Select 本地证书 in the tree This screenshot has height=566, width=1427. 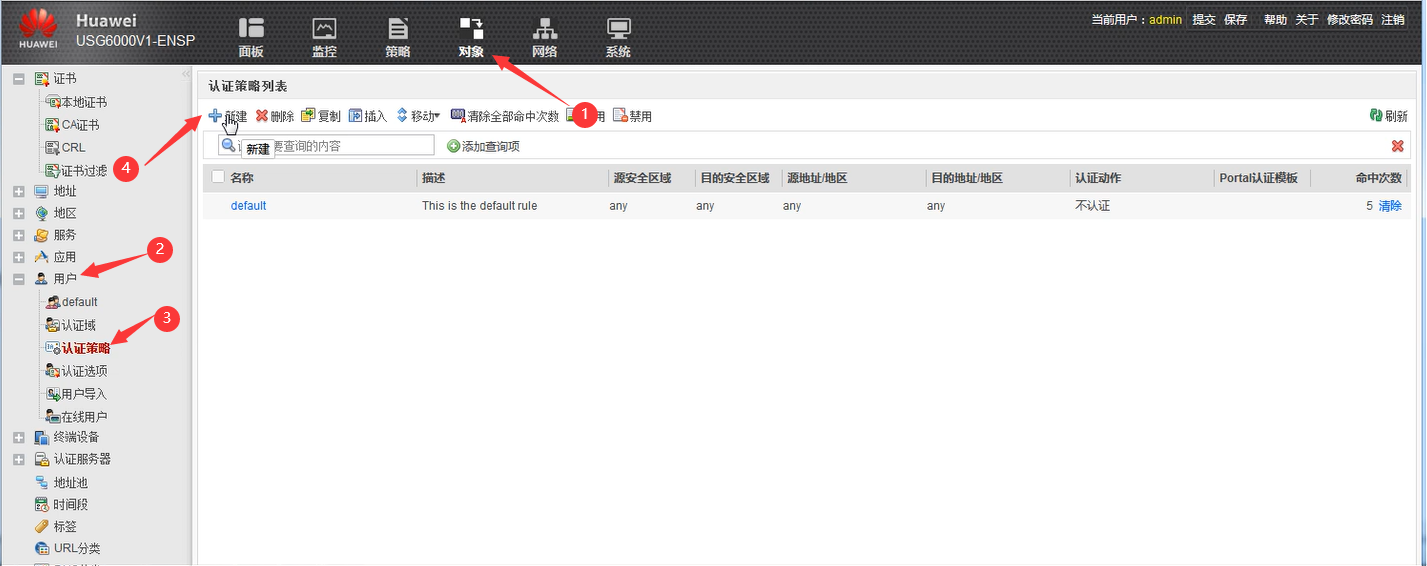click(84, 102)
